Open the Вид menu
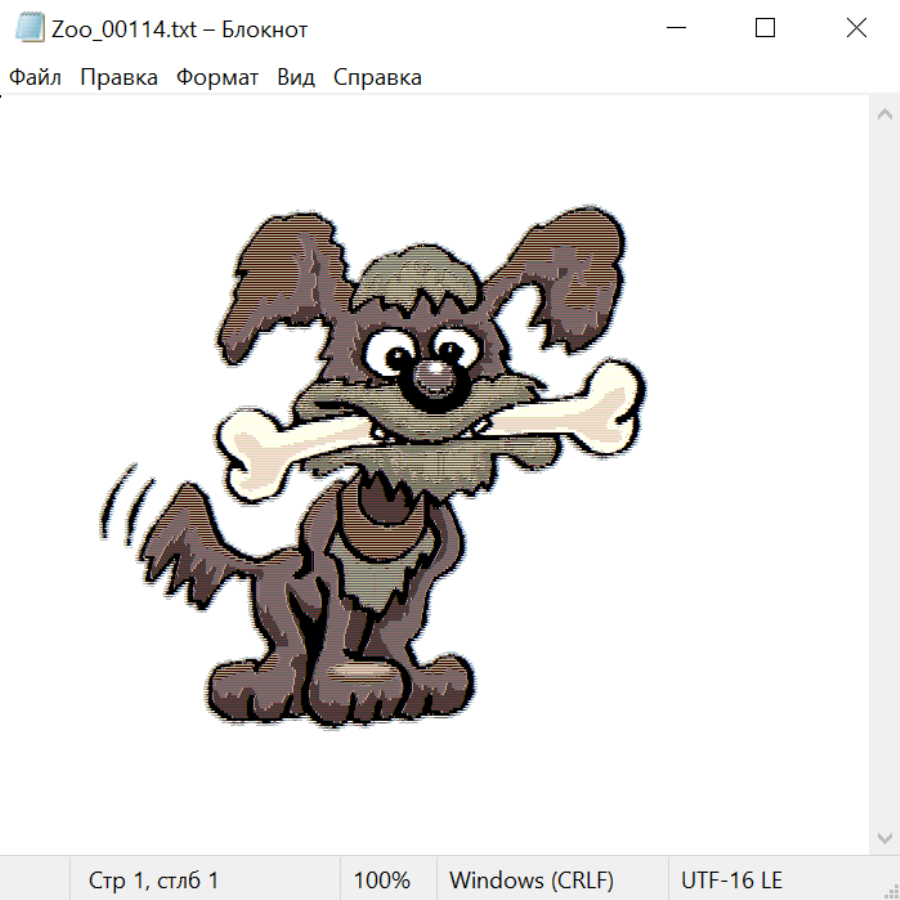 click(x=296, y=78)
